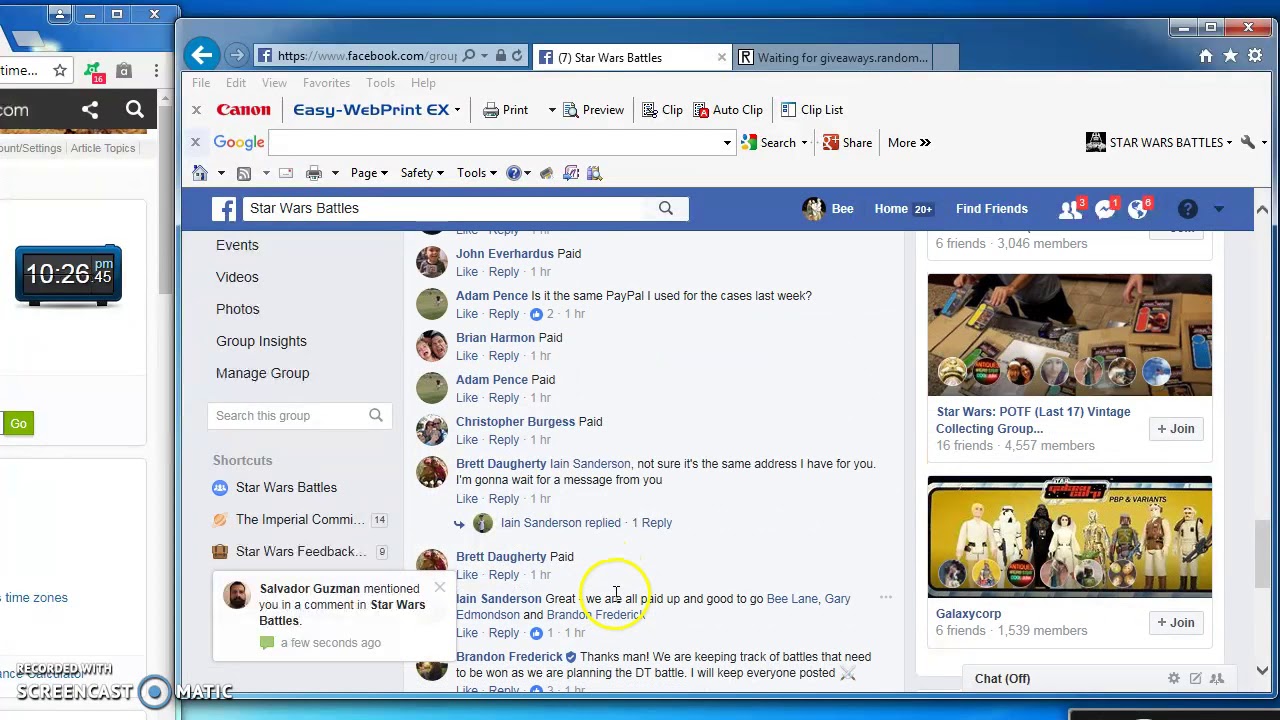Expand the STAR WARS BATTLES toolbar dropdown

click(x=1229, y=143)
